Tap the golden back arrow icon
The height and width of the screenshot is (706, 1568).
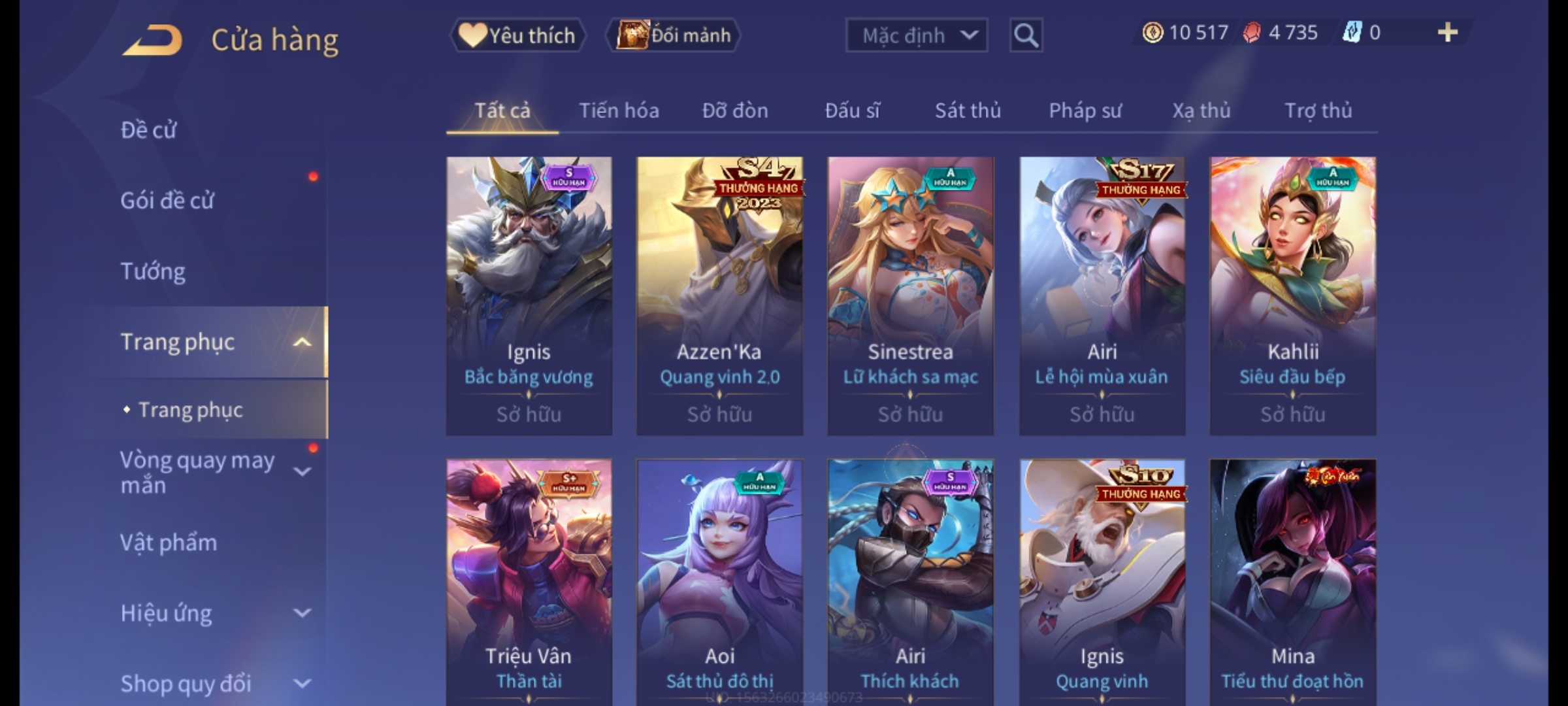pyautogui.click(x=152, y=41)
